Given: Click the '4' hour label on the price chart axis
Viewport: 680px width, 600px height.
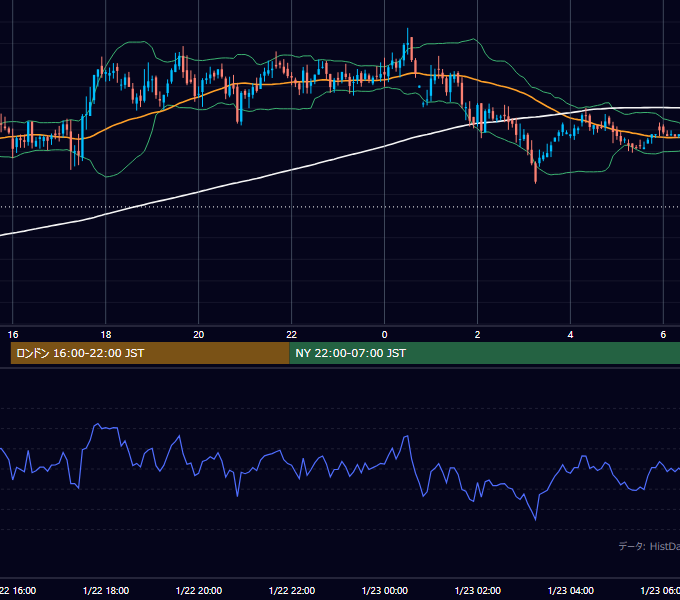Looking at the screenshot, I should pyautogui.click(x=570, y=335).
